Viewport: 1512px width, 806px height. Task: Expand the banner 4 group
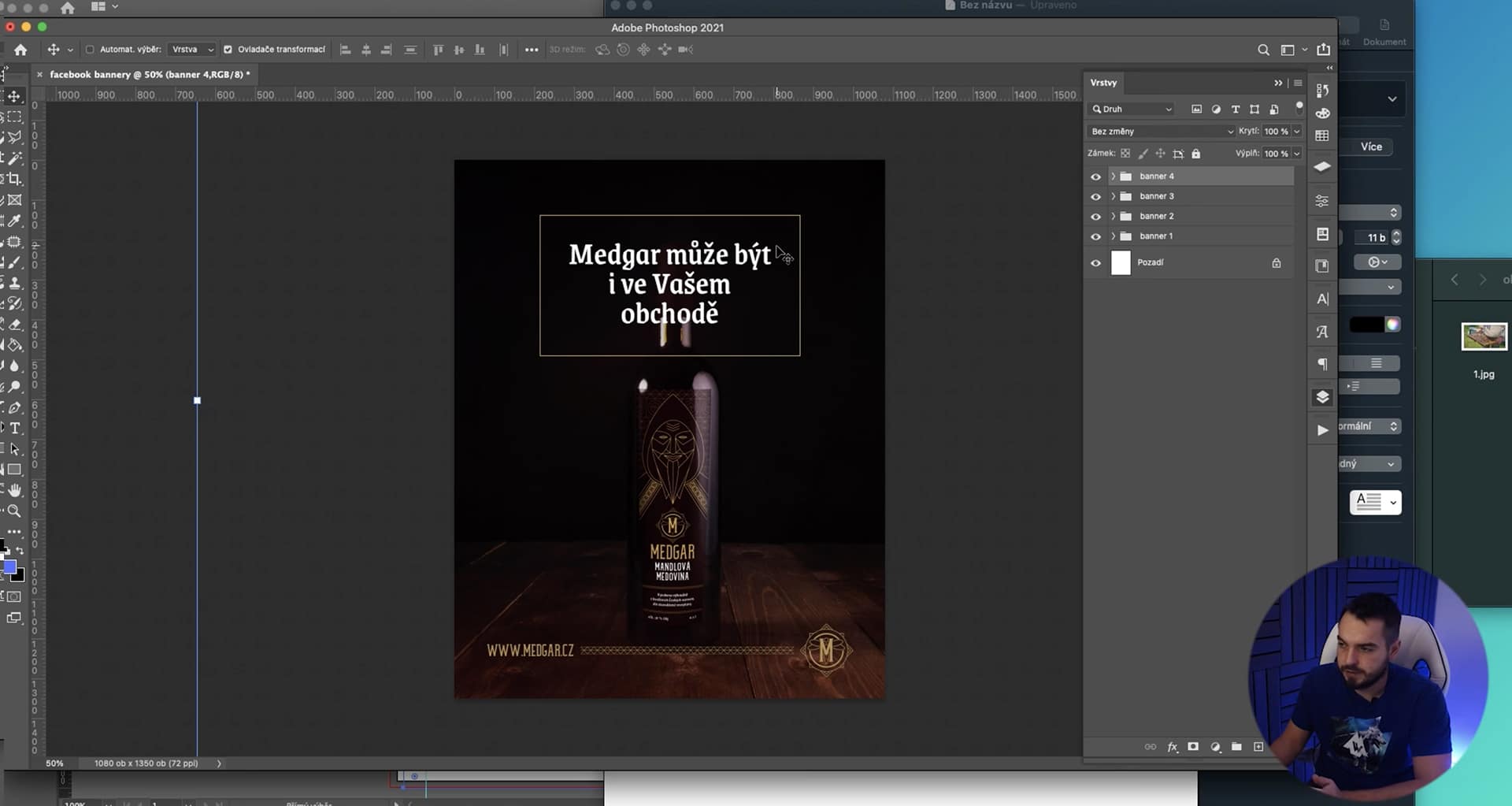click(1113, 176)
